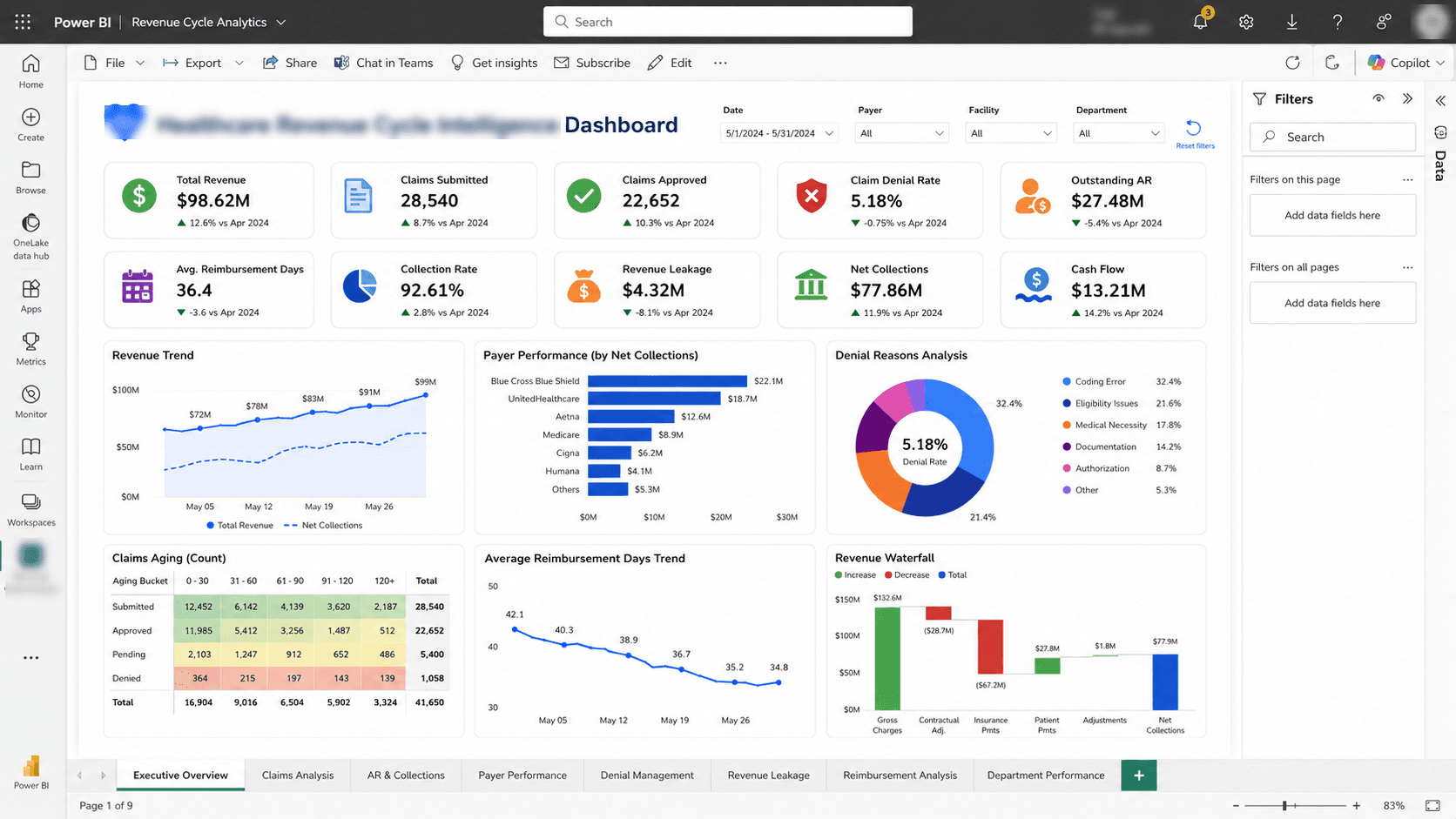
Task: Click the toolbar ellipsis after Edit
Action: 720,63
